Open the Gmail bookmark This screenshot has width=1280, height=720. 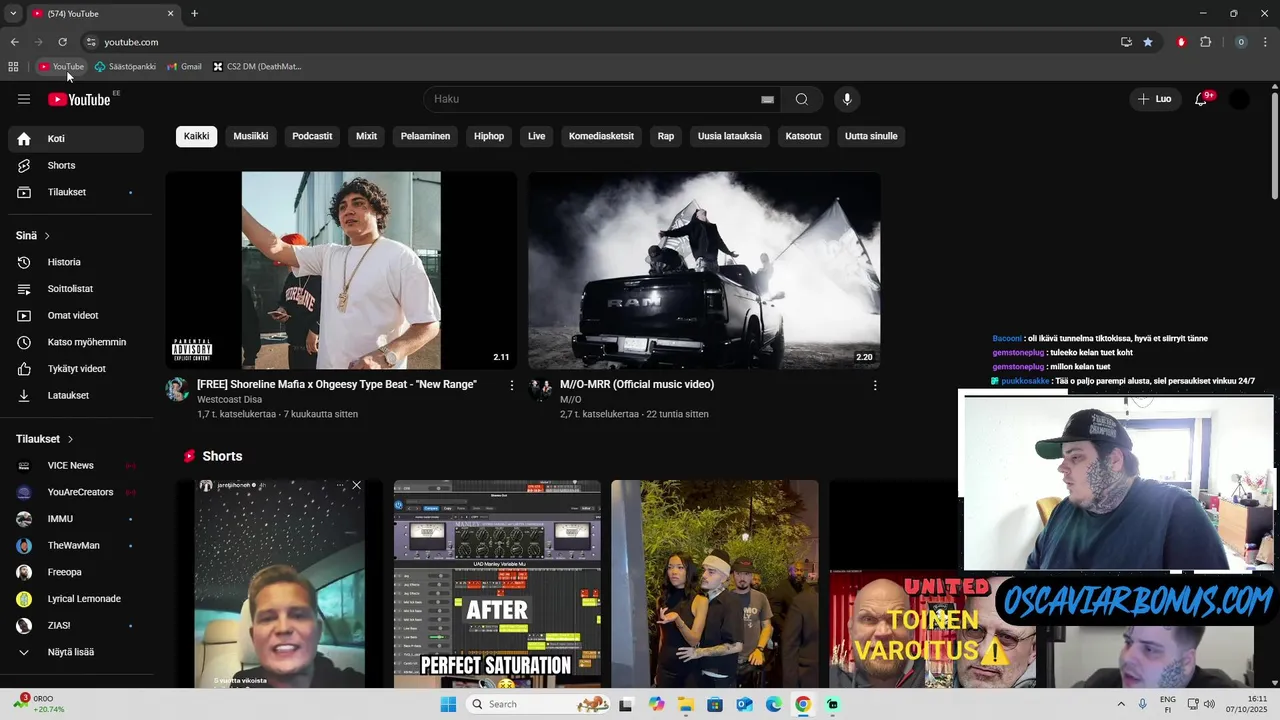(184, 67)
